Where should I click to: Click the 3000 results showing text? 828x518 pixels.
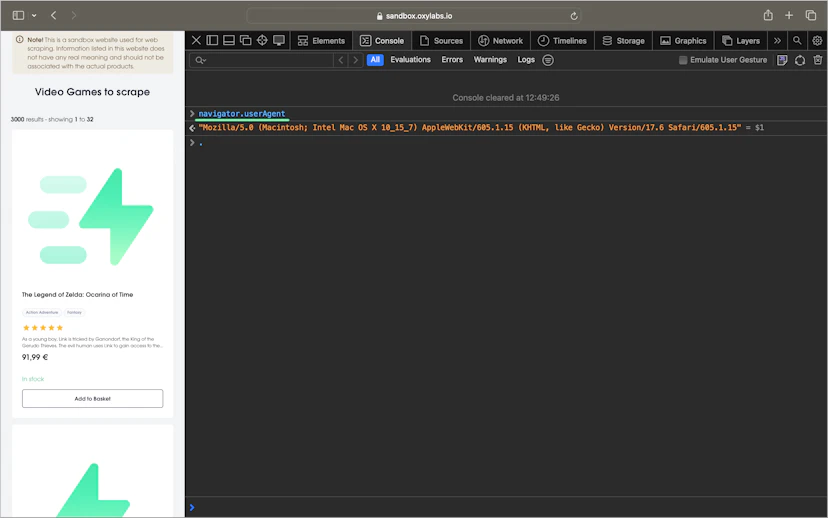52,119
